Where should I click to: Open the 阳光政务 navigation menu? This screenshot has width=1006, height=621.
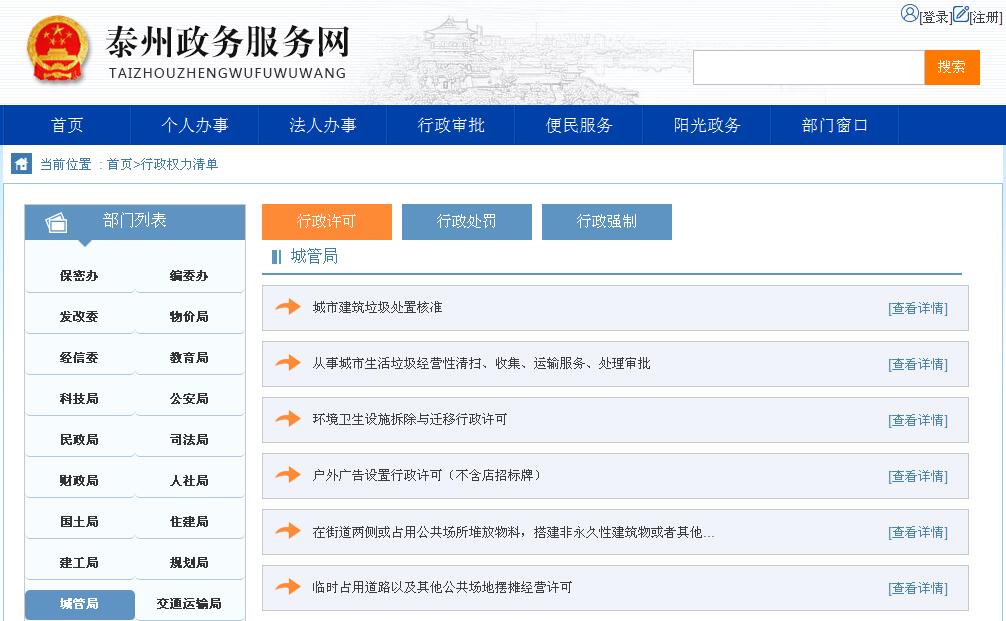(707, 125)
